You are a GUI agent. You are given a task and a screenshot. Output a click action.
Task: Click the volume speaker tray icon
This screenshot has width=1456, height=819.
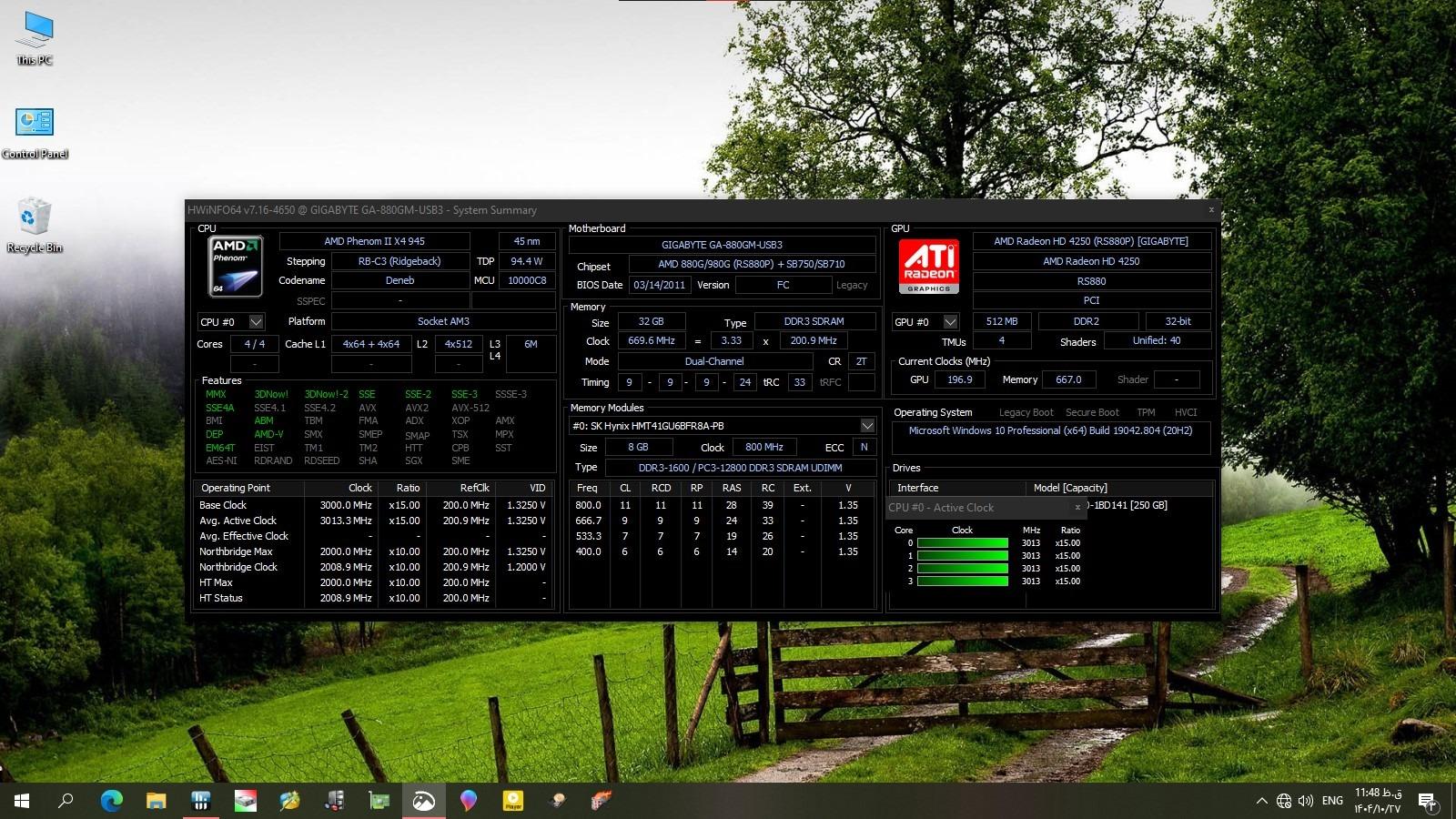click(1306, 801)
